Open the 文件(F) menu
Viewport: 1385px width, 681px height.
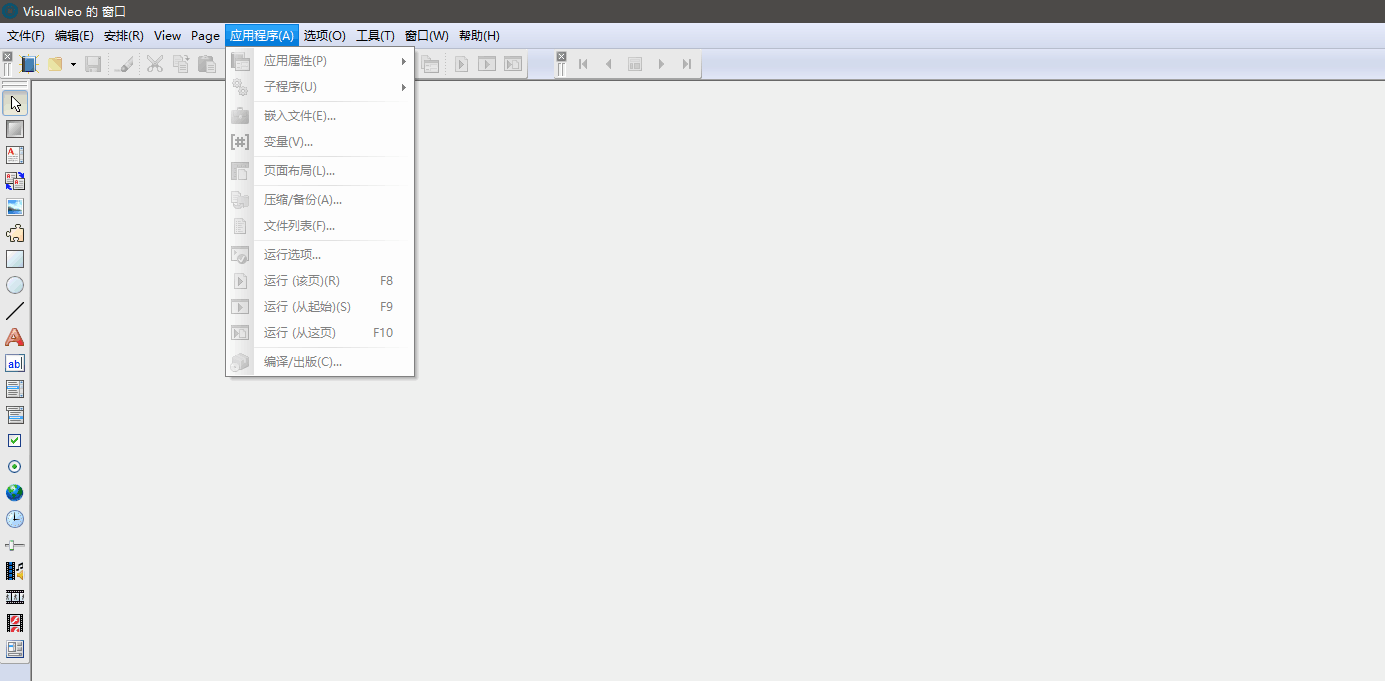26,35
